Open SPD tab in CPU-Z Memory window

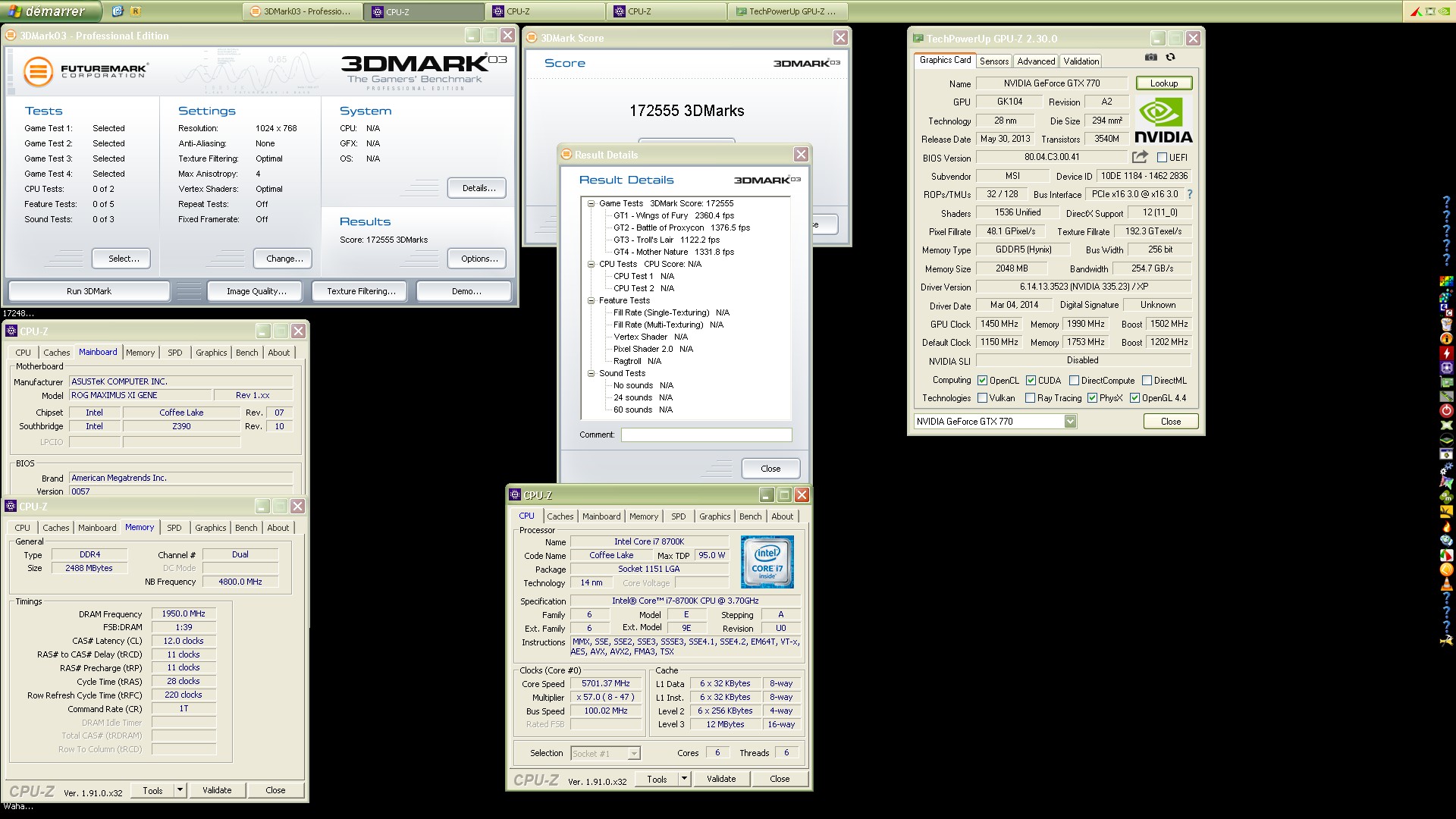click(x=174, y=528)
